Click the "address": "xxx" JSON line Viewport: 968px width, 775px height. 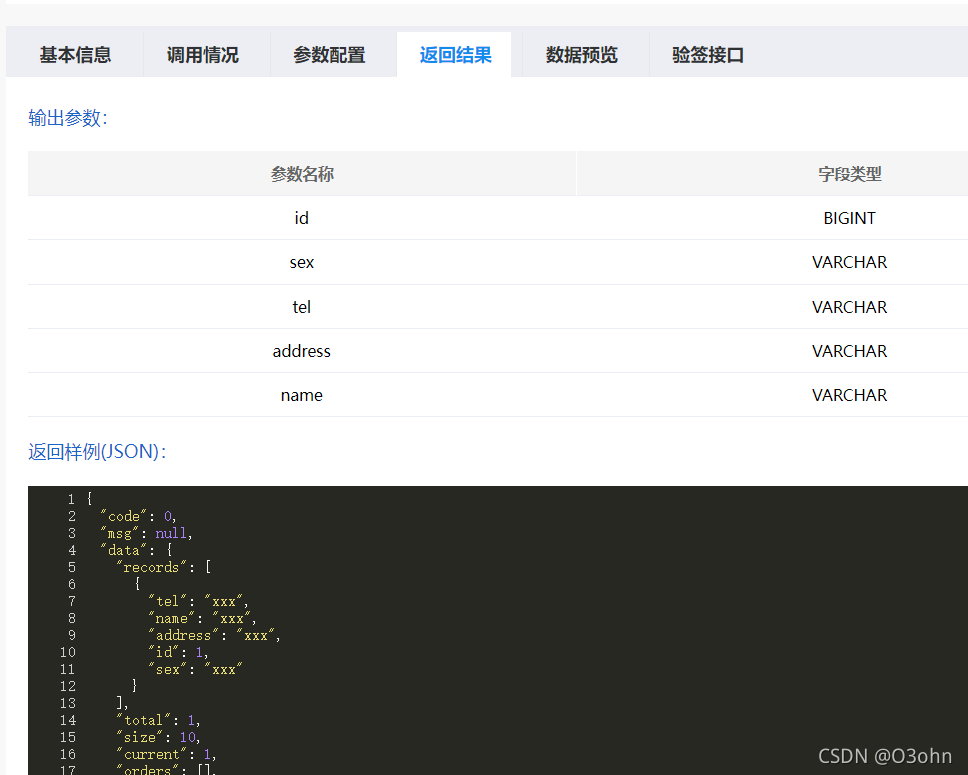[214, 635]
